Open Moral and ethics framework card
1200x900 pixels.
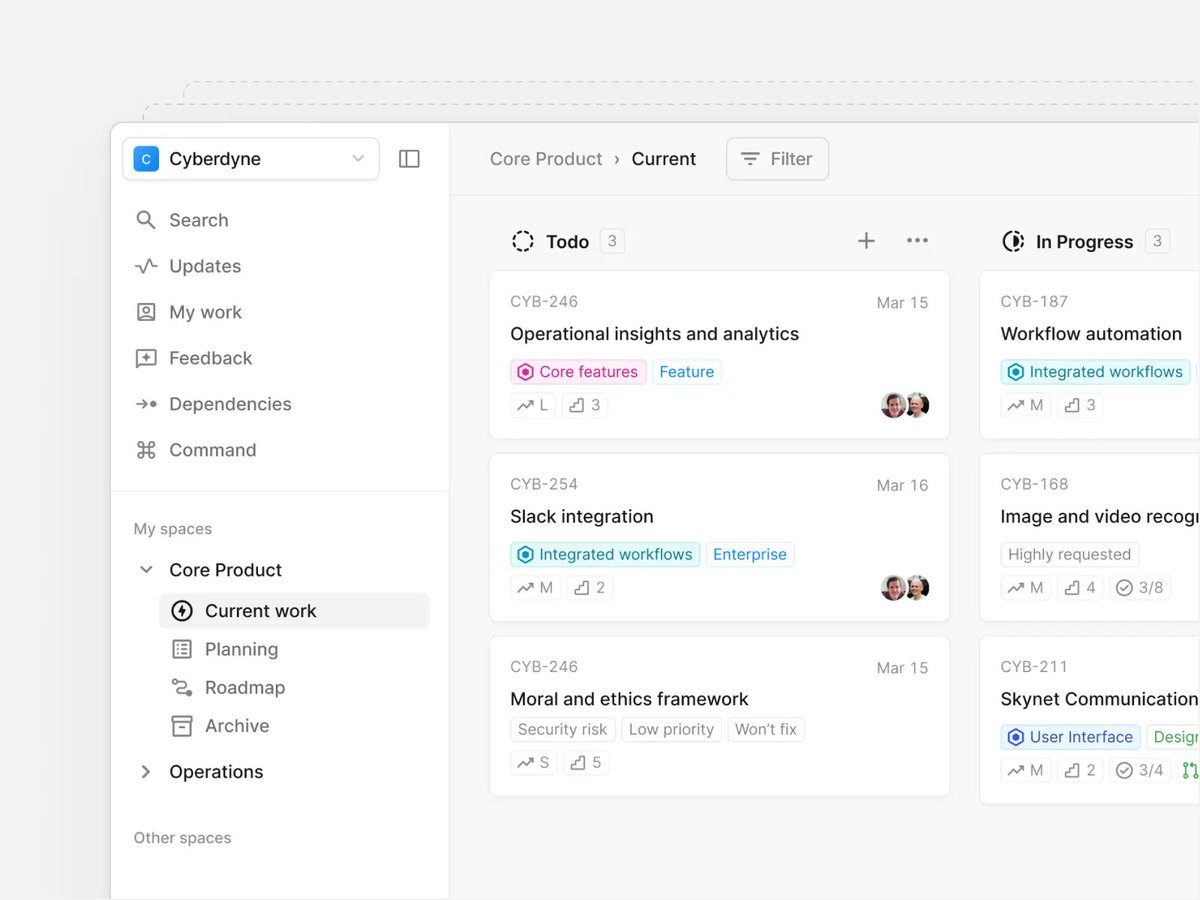[719, 716]
